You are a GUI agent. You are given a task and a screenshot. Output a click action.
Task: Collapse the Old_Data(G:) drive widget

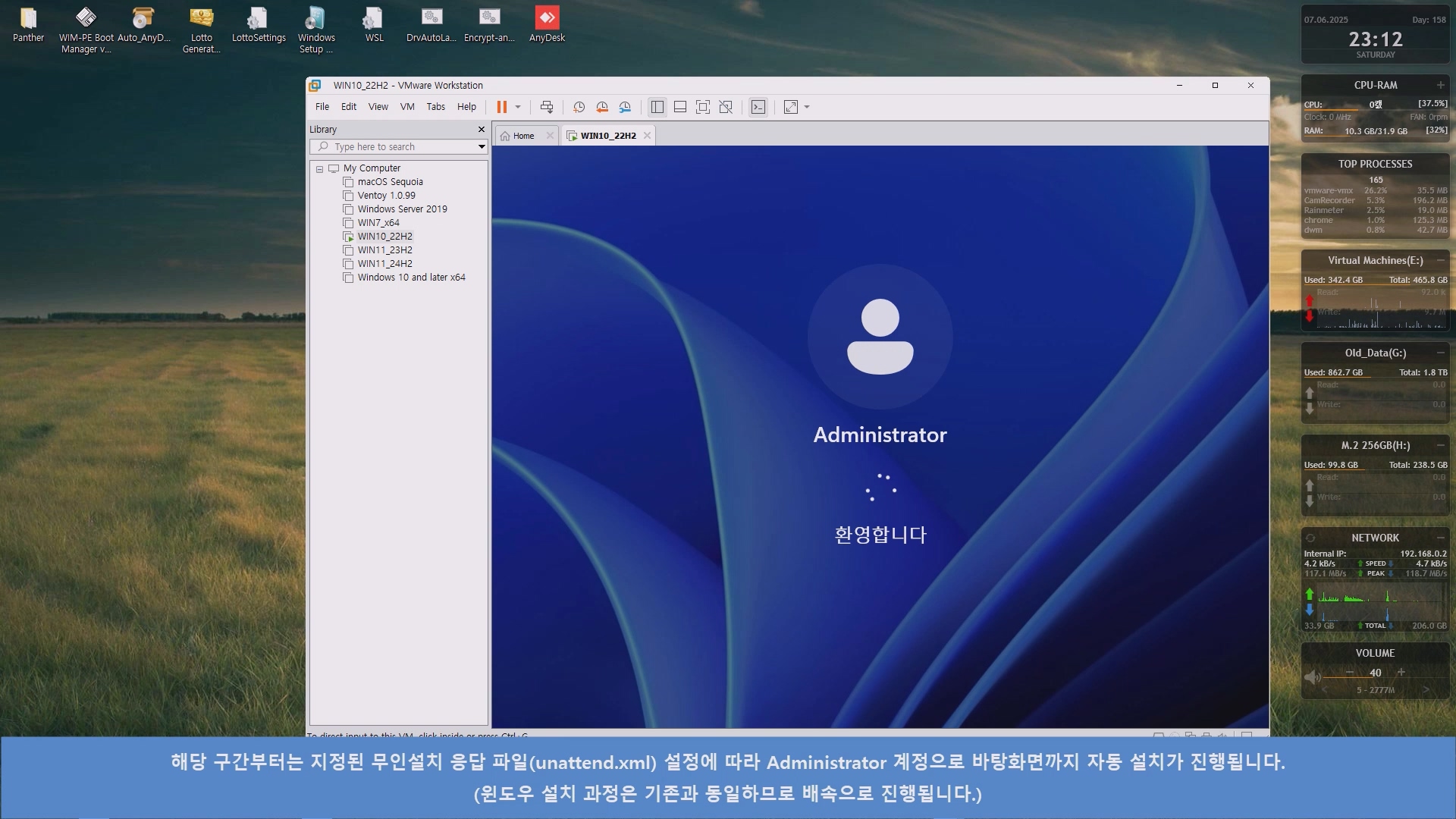(x=1440, y=353)
